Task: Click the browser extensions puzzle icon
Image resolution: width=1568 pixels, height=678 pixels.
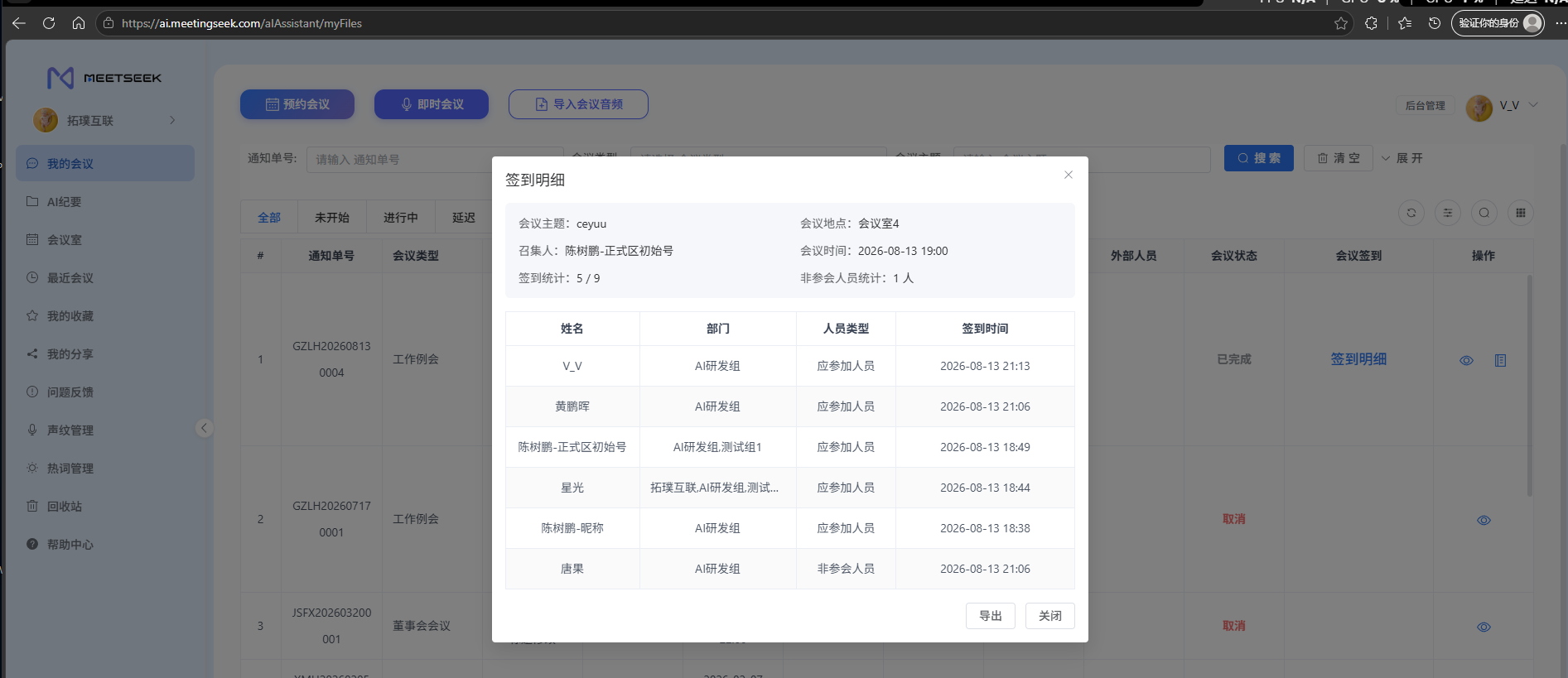Action: (x=1371, y=23)
